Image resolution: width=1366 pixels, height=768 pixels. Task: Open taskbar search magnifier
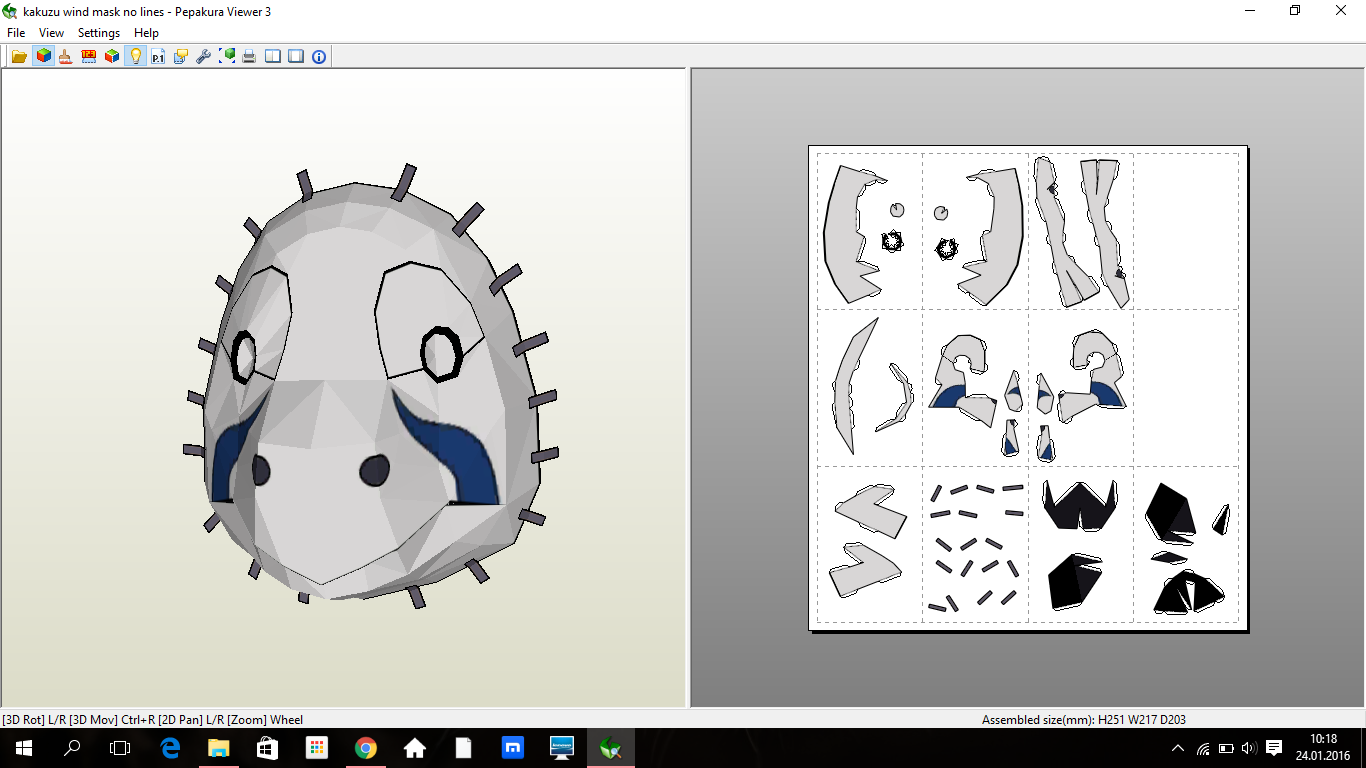72,748
